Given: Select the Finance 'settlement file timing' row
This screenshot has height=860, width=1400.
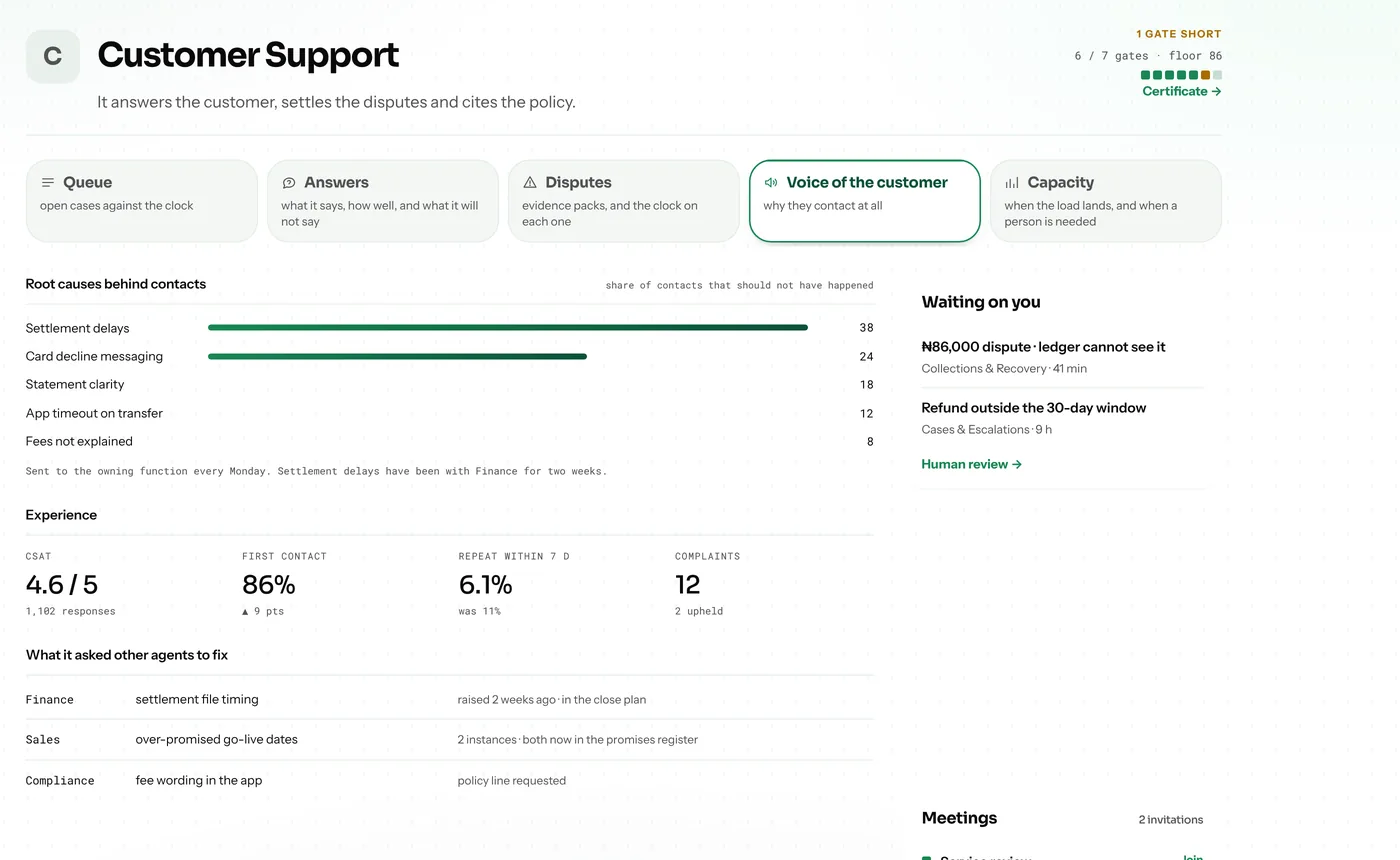Looking at the screenshot, I should point(449,700).
